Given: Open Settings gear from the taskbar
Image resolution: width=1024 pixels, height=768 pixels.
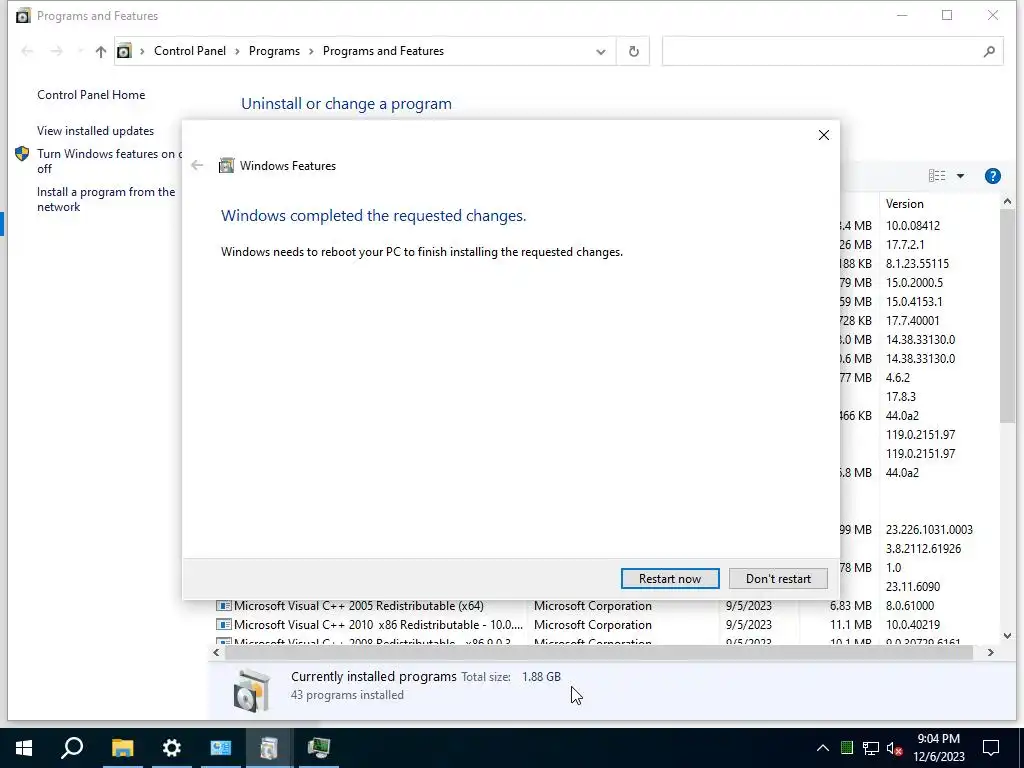Looking at the screenshot, I should tap(171, 748).
